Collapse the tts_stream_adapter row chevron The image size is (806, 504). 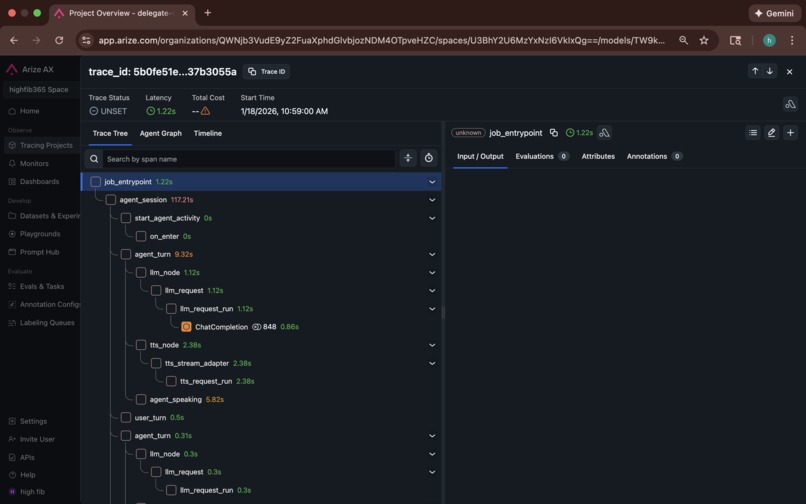click(432, 363)
